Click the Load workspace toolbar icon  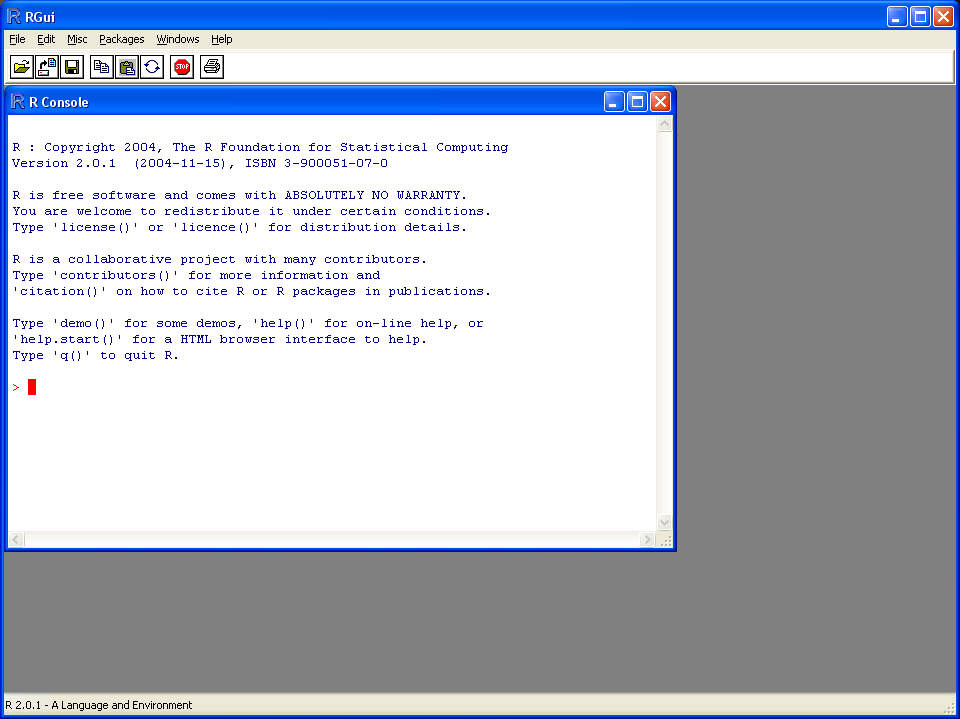click(47, 67)
